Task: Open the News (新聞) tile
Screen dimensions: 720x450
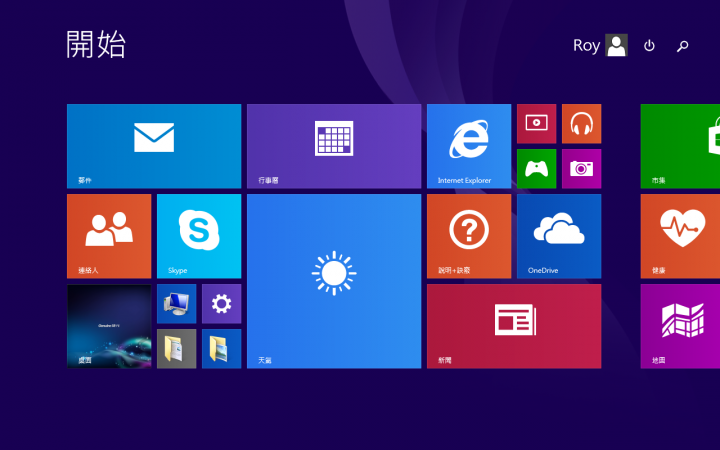Action: pos(513,325)
